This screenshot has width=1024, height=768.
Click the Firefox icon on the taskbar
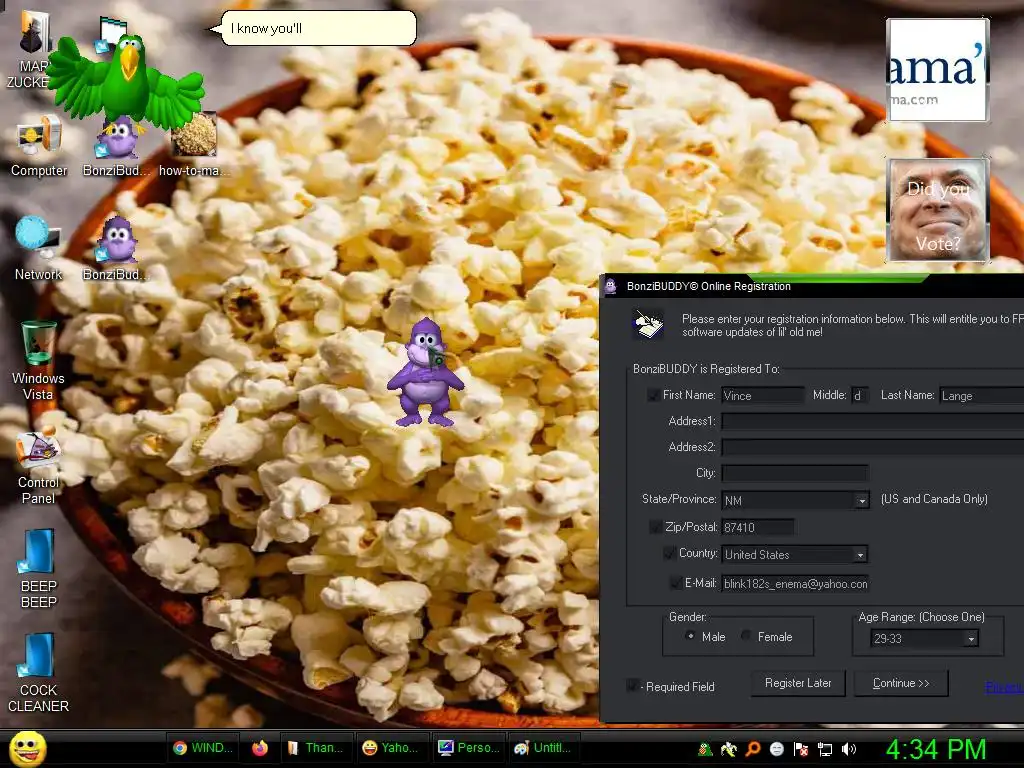click(260, 748)
